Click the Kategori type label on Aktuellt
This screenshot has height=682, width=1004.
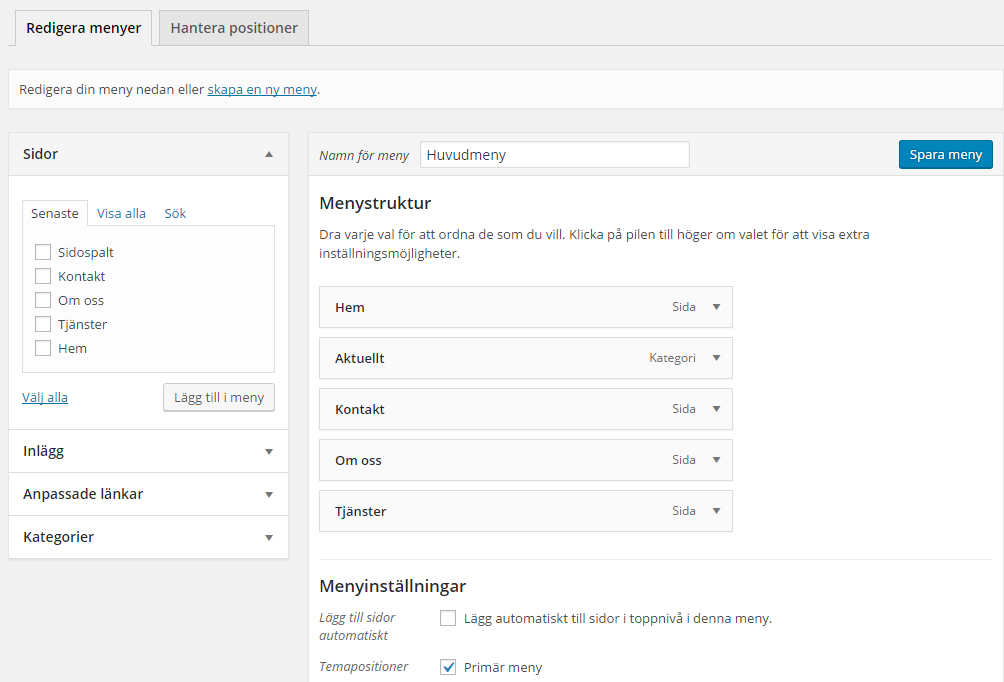click(672, 358)
